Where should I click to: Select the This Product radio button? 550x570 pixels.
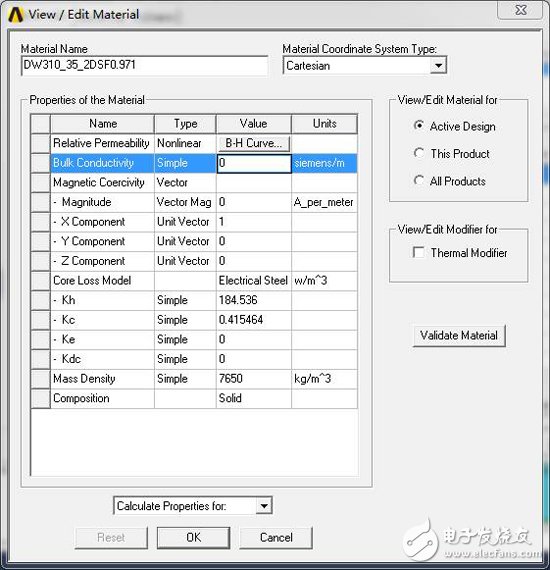coord(419,153)
